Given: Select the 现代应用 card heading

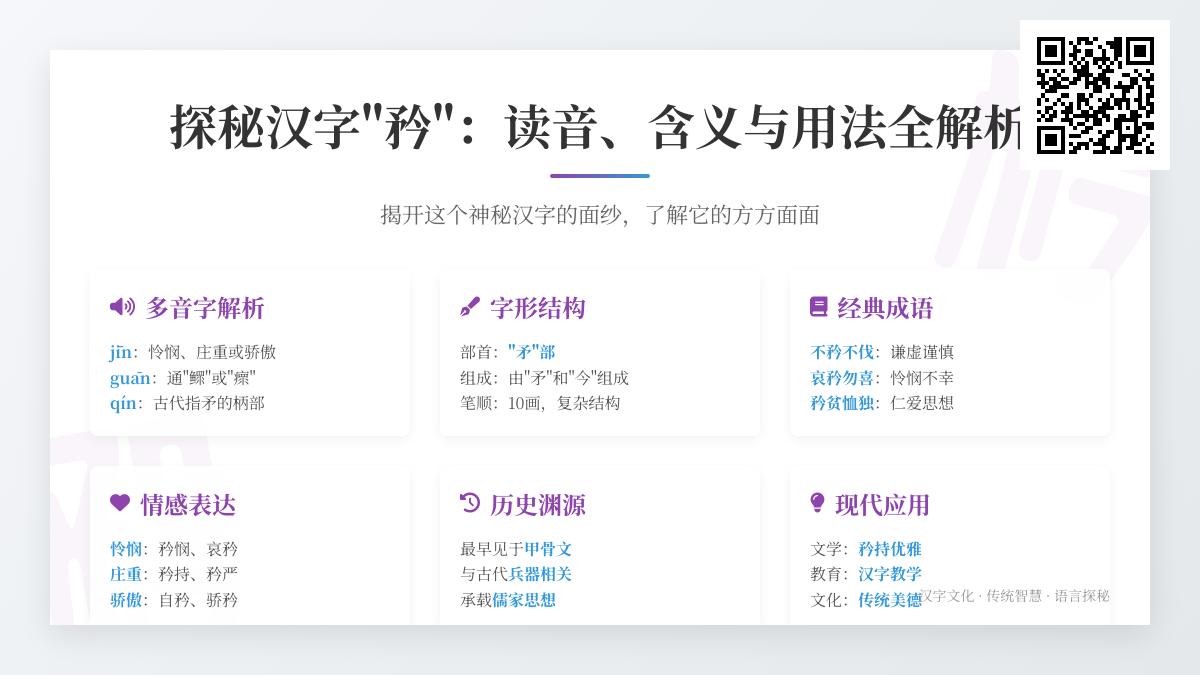Looking at the screenshot, I should tap(882, 505).
